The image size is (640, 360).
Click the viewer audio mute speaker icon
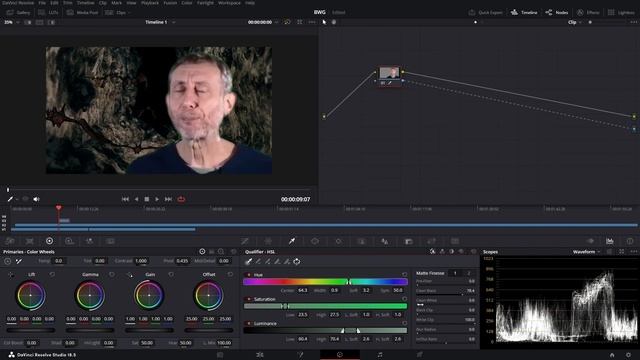(36, 199)
